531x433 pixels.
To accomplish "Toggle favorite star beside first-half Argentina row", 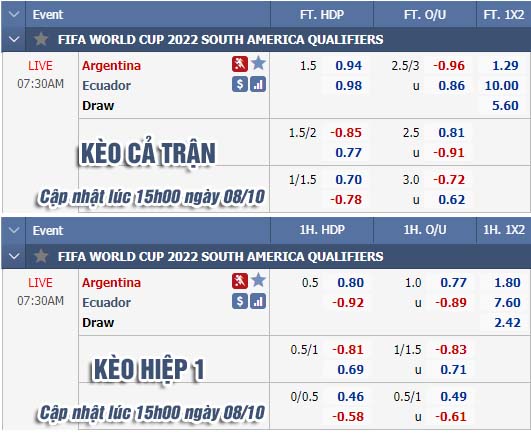I will (x=258, y=280).
